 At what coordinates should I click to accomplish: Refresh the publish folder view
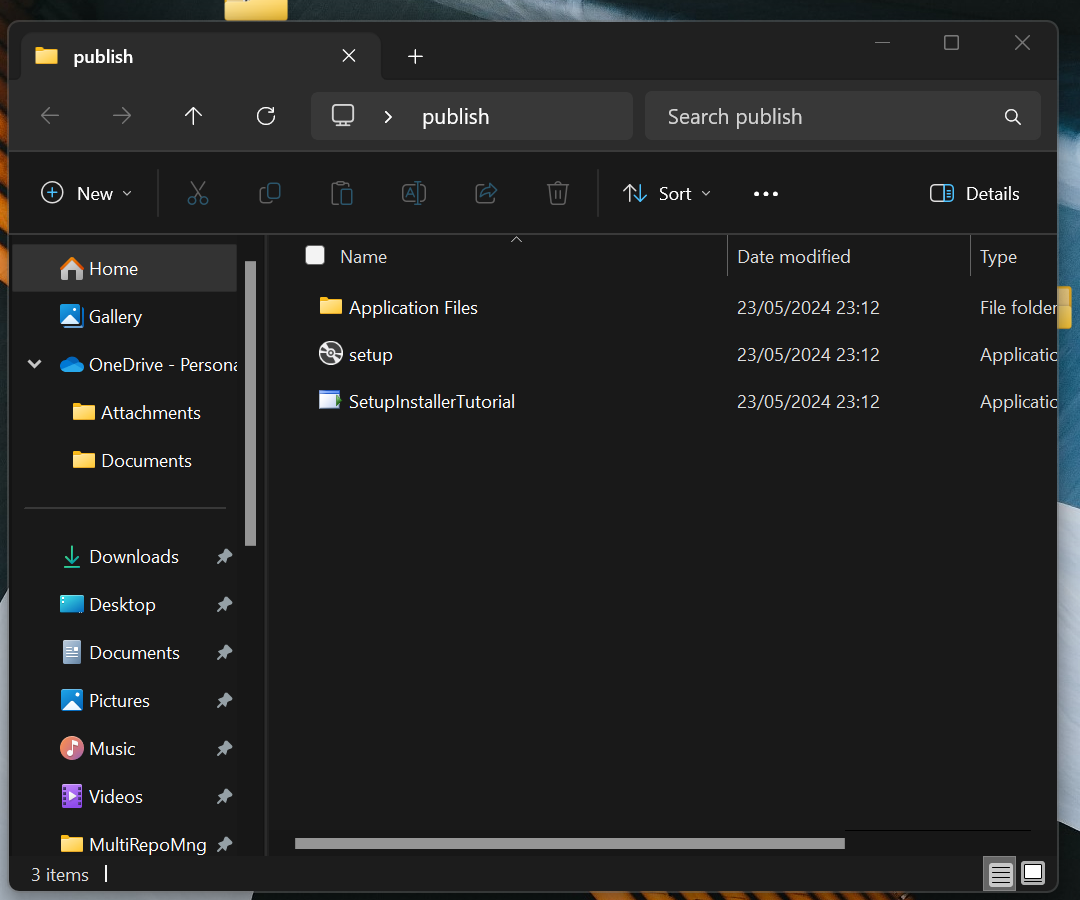point(265,116)
